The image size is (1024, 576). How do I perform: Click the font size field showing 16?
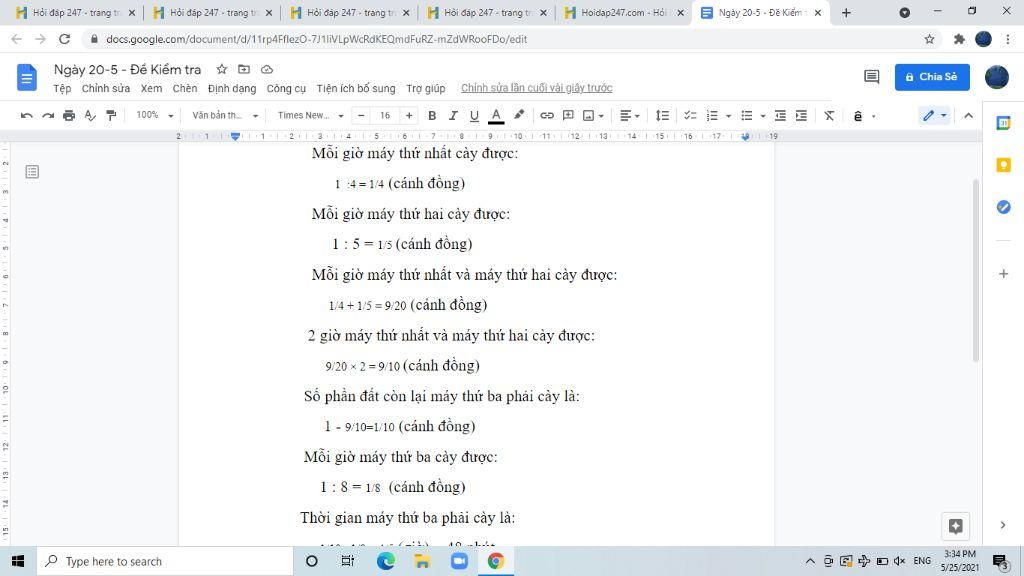point(385,116)
